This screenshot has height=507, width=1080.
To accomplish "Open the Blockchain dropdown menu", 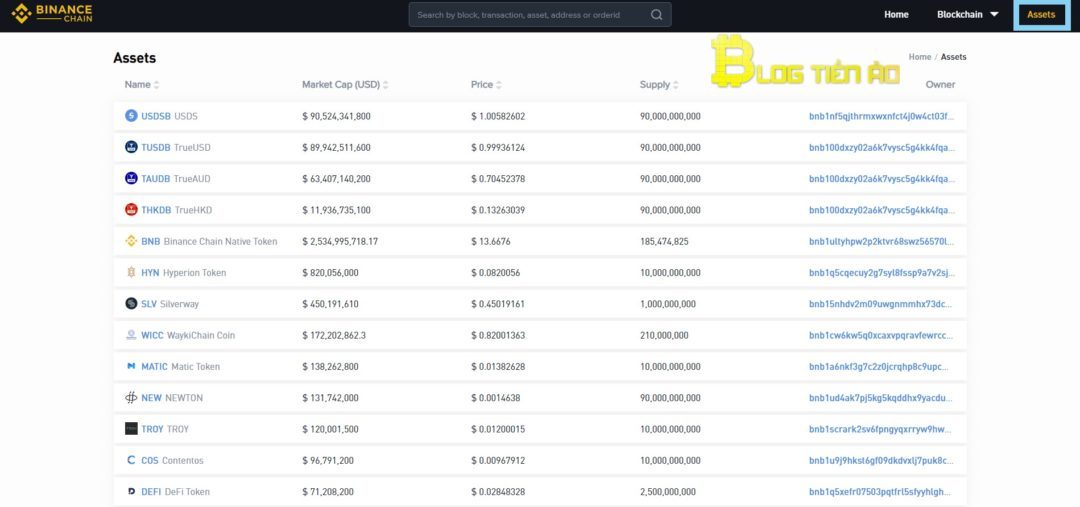I will [967, 15].
